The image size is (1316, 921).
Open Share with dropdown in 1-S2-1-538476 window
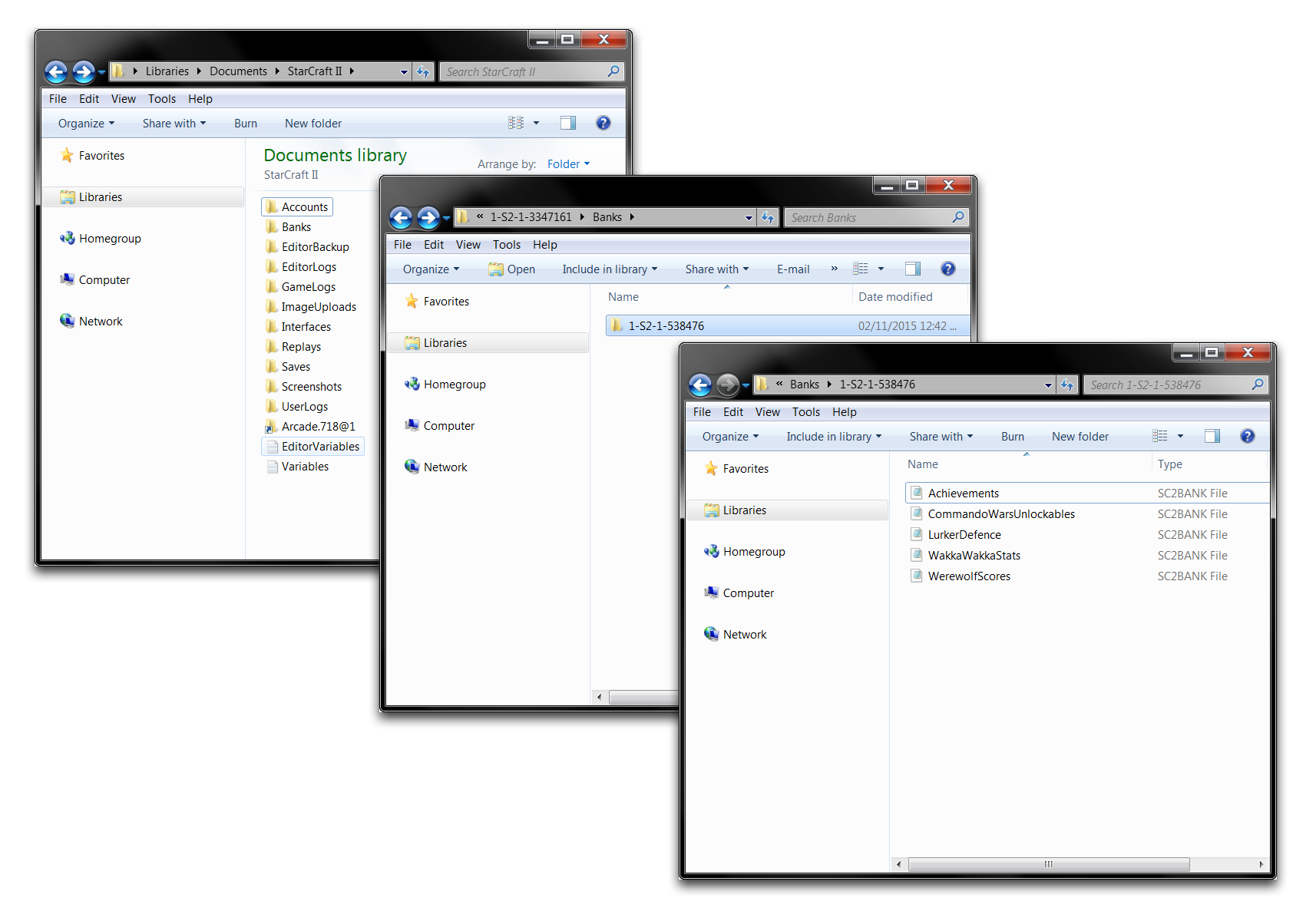click(x=941, y=436)
